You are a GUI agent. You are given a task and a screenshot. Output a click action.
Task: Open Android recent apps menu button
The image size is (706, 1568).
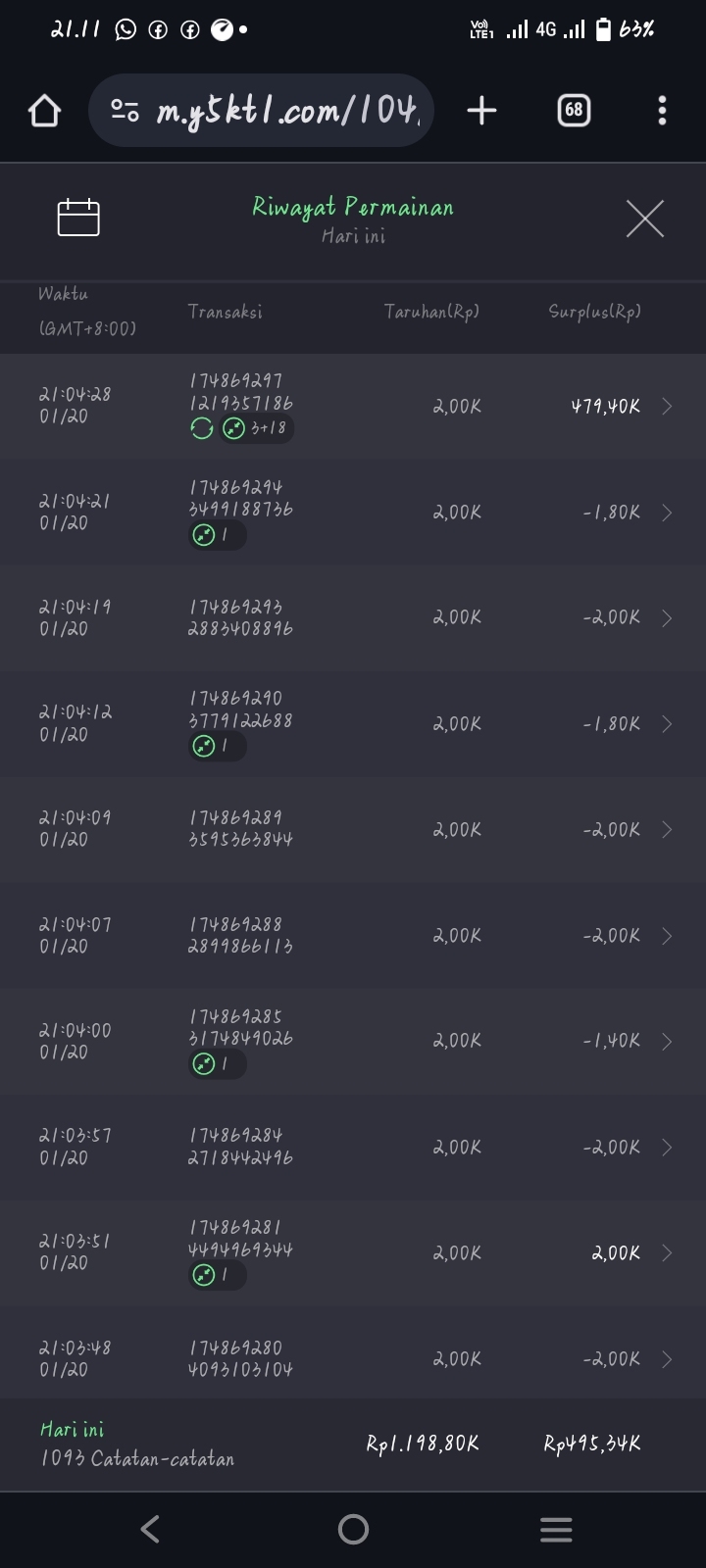click(556, 1530)
